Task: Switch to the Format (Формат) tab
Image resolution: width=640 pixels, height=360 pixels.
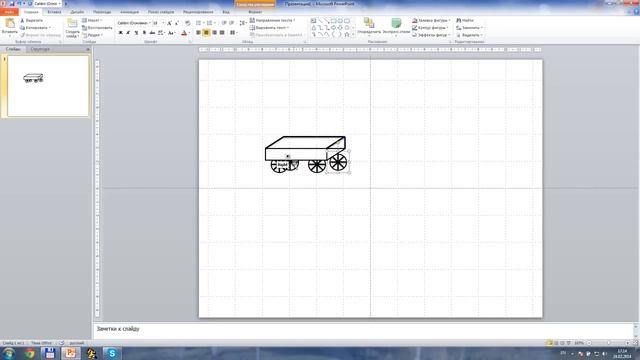Action: click(255, 12)
